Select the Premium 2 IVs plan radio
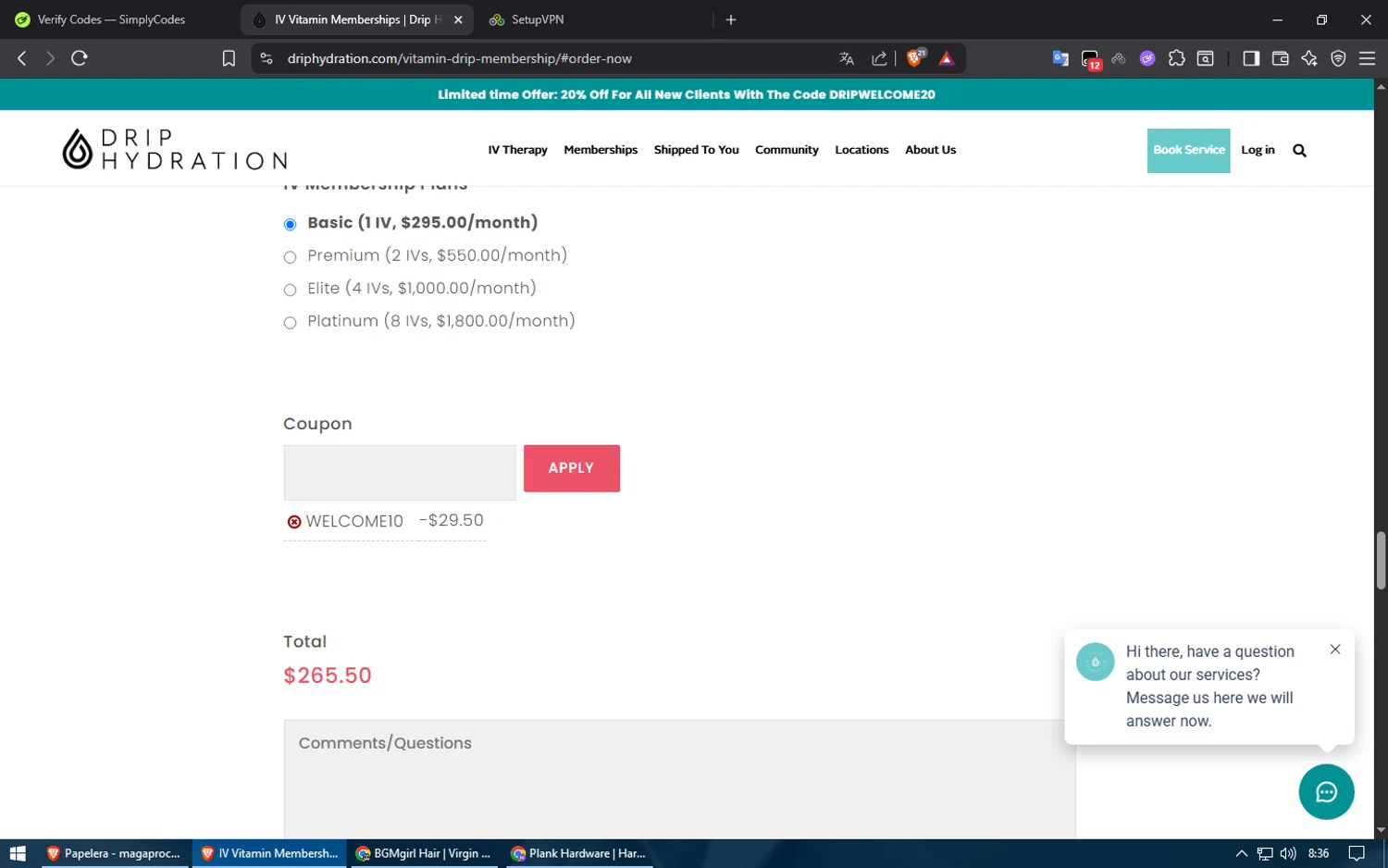1388x868 pixels. [290, 257]
